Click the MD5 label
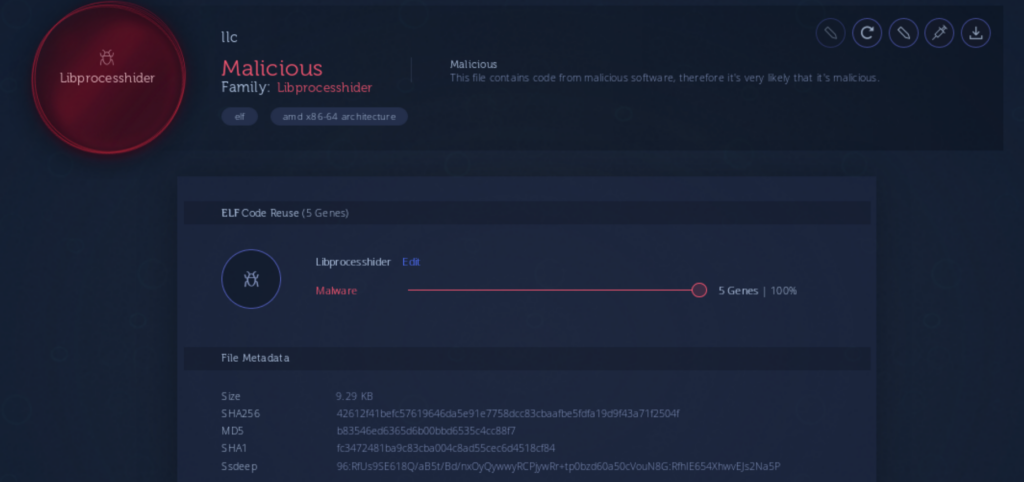This screenshot has width=1024, height=482. coord(232,431)
